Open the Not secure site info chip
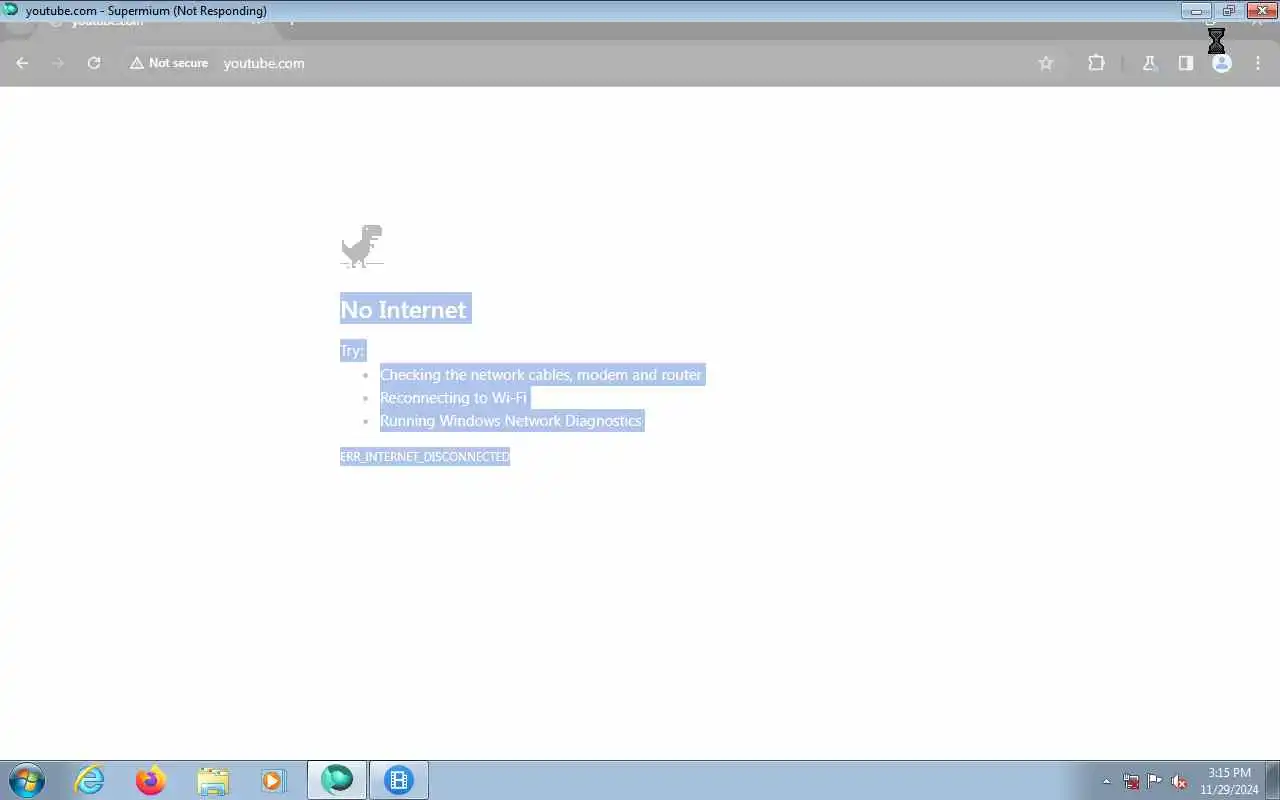 (169, 63)
